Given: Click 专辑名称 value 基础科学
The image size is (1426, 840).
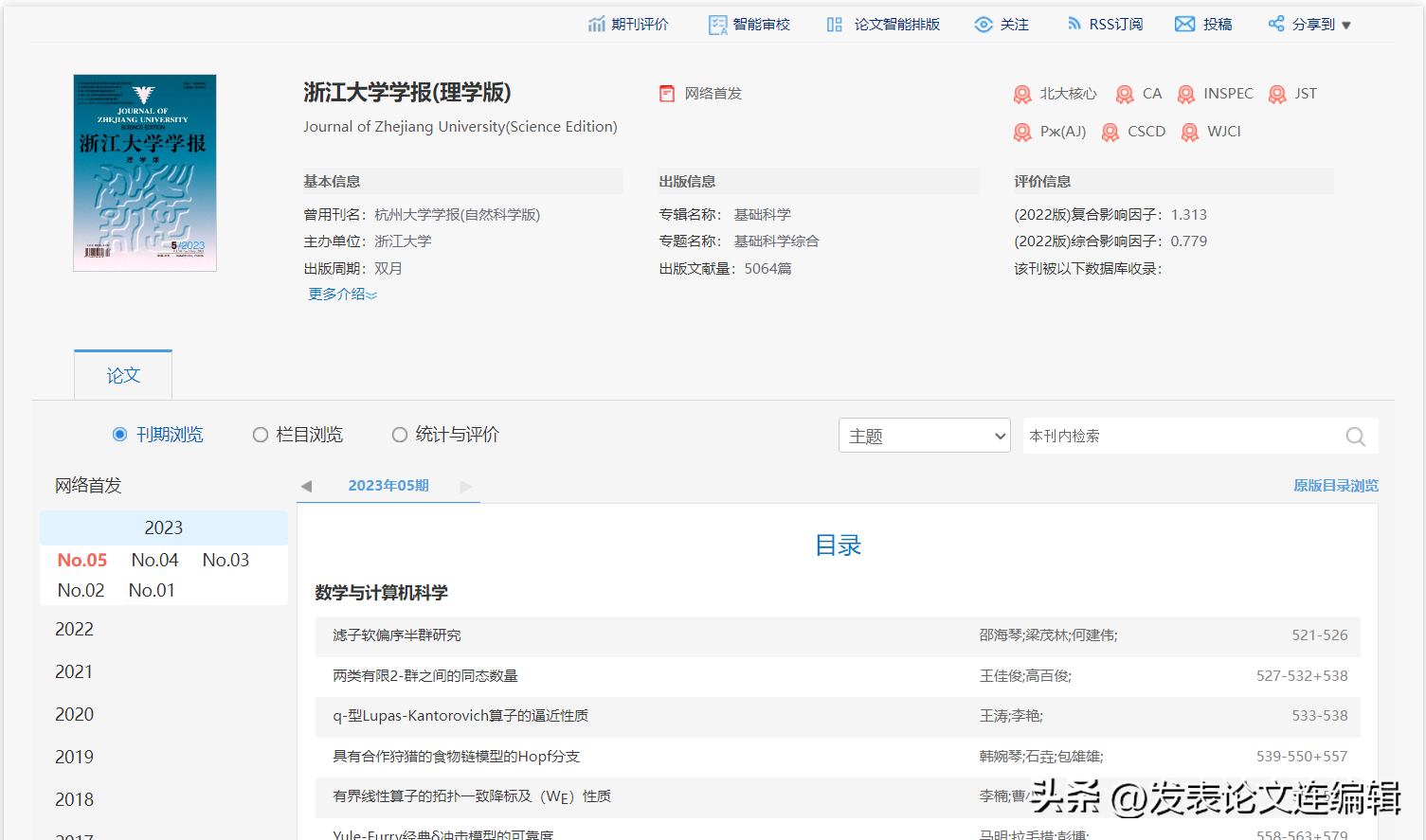Looking at the screenshot, I should 763,215.
